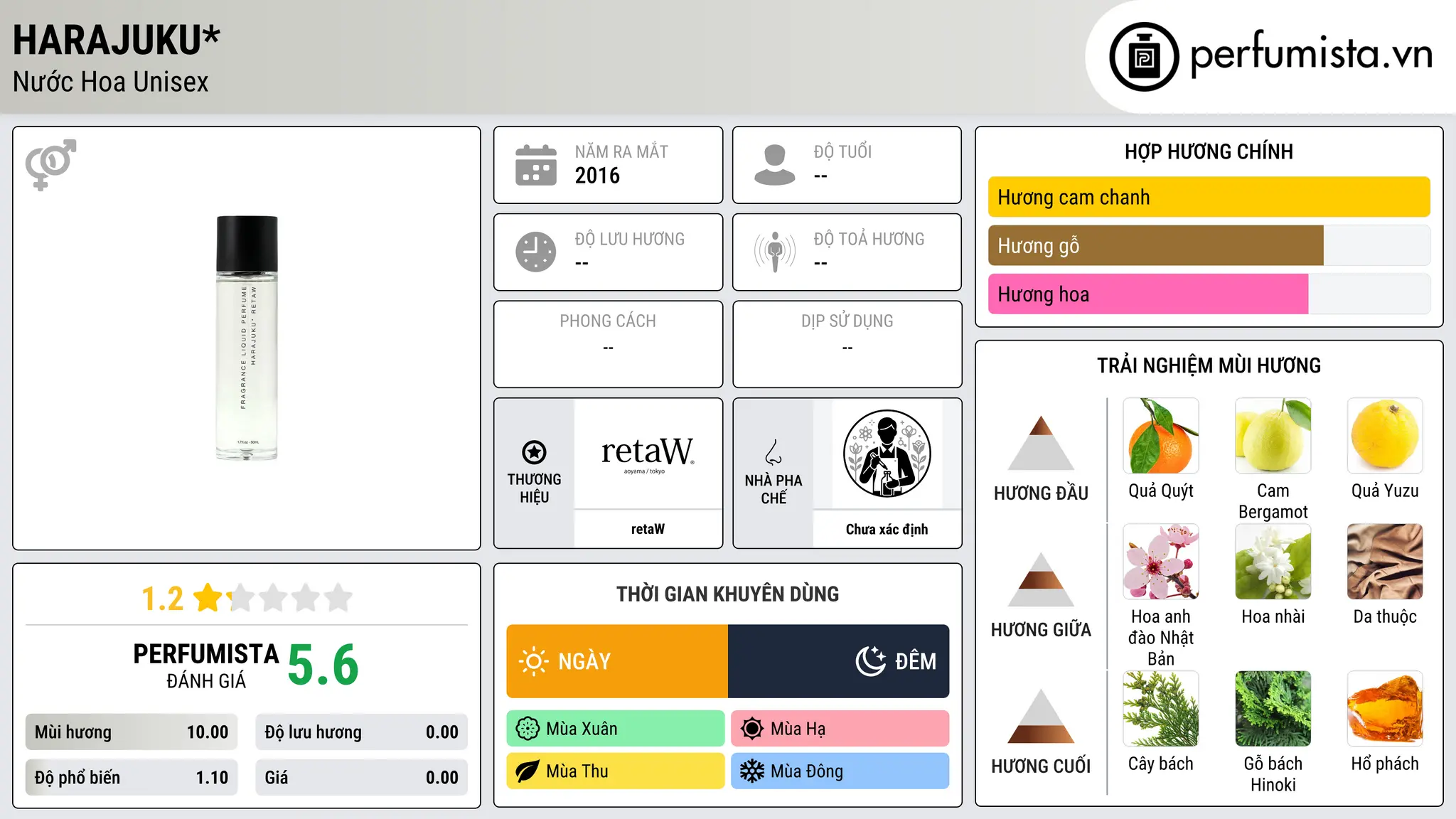Click the retaW brand logo image
Screen dimensions: 1456x819
pos(648,454)
